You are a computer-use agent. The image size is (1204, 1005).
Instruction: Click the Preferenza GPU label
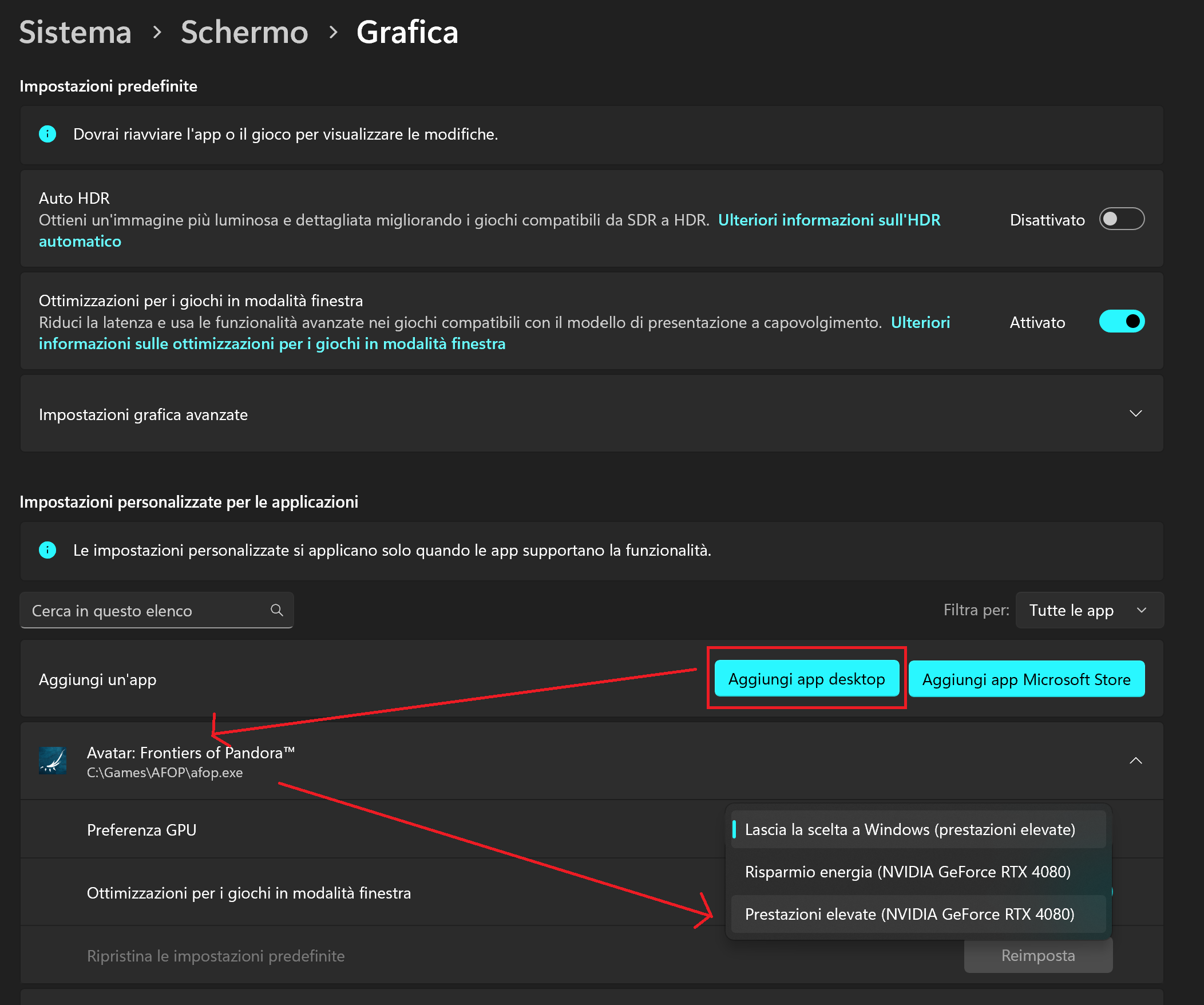click(x=141, y=830)
